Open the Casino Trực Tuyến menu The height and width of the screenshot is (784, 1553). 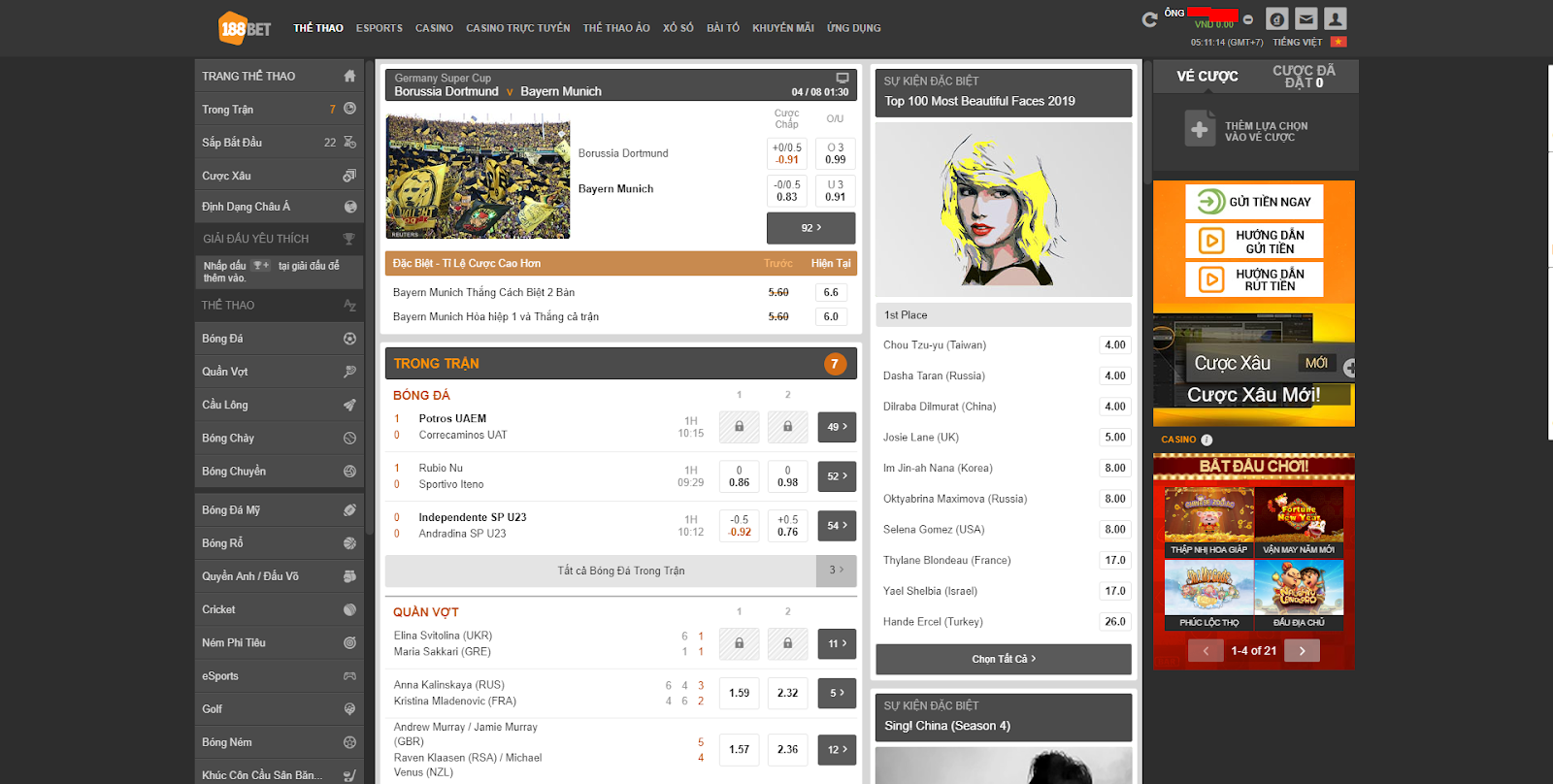[x=518, y=28]
